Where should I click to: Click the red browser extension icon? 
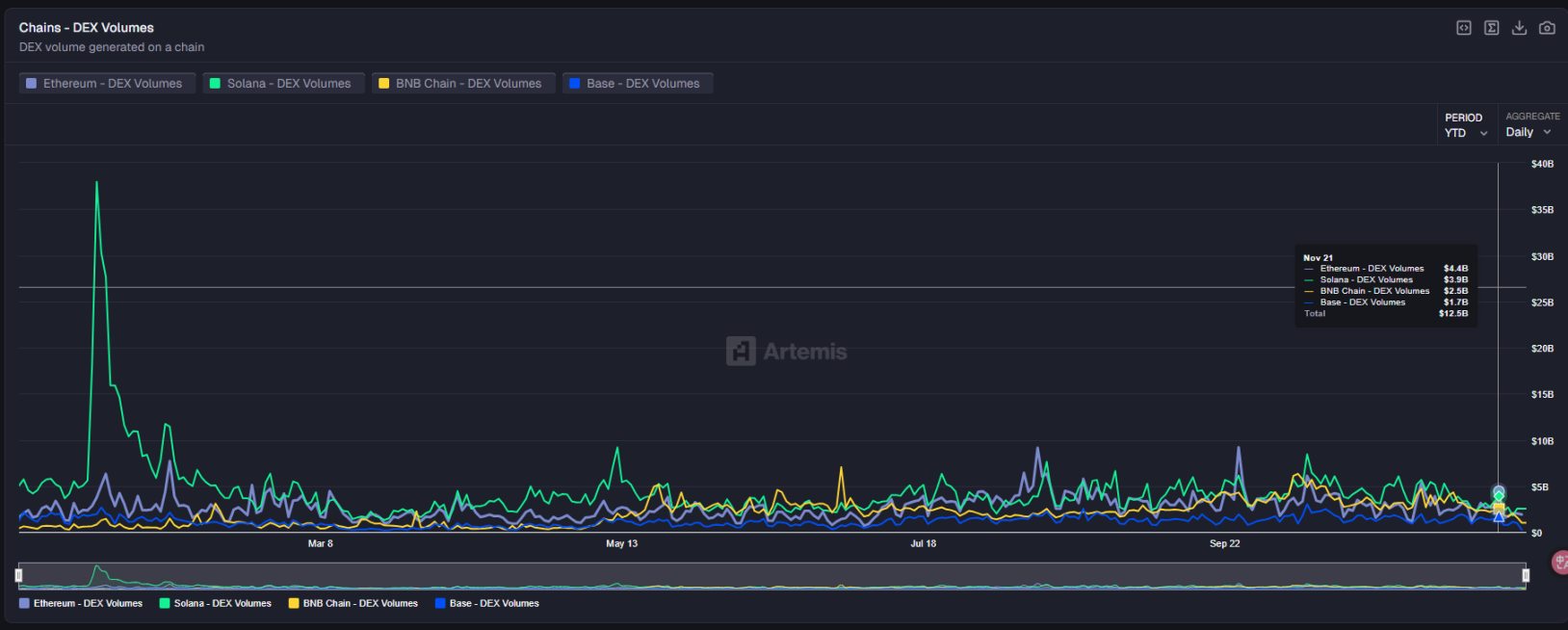coord(1560,562)
